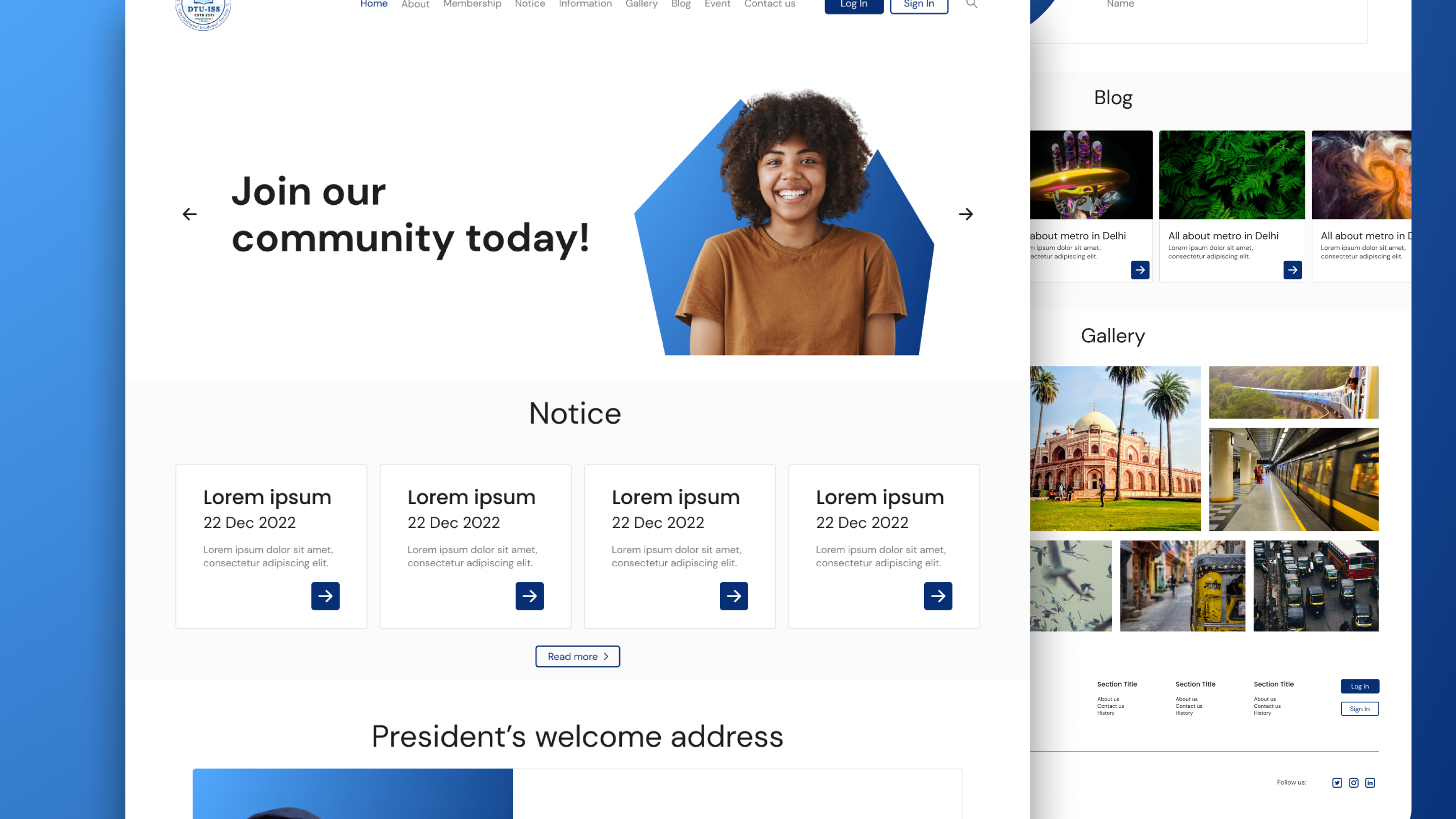The width and height of the screenshot is (1456, 819).
Task: Go to previous hero slide arrow
Action: [190, 214]
